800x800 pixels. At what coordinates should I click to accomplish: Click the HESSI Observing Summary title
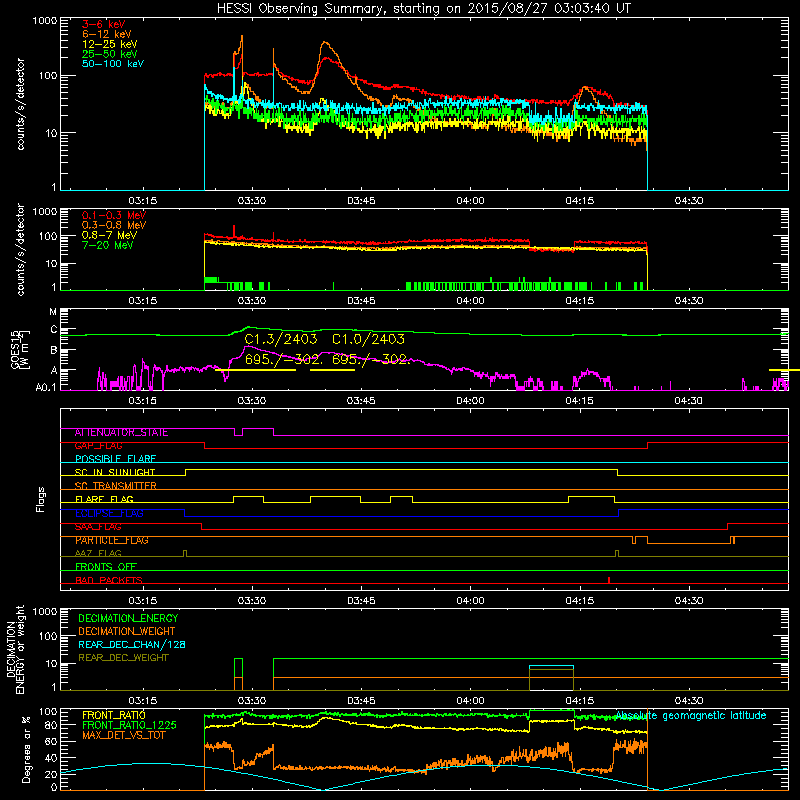(x=424, y=8)
